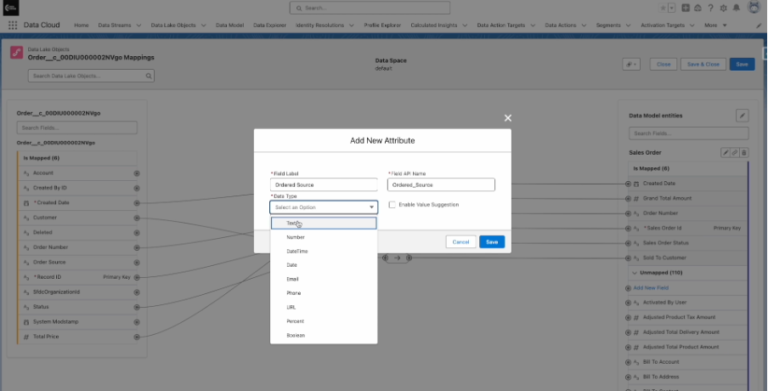Go to the Home tab
The image size is (768, 391).
[x=81, y=25]
